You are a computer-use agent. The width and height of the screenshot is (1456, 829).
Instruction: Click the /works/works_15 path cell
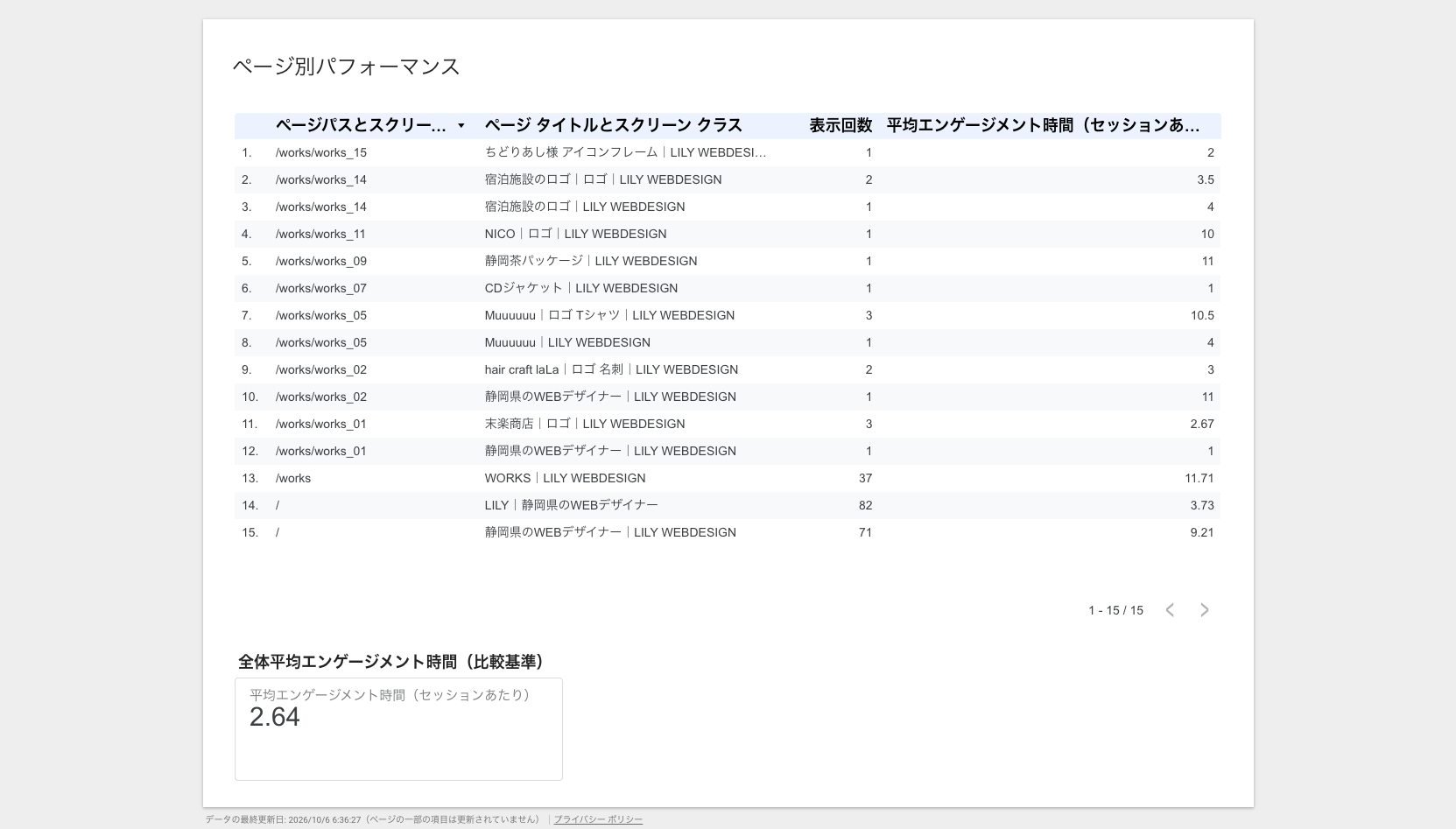click(x=321, y=152)
